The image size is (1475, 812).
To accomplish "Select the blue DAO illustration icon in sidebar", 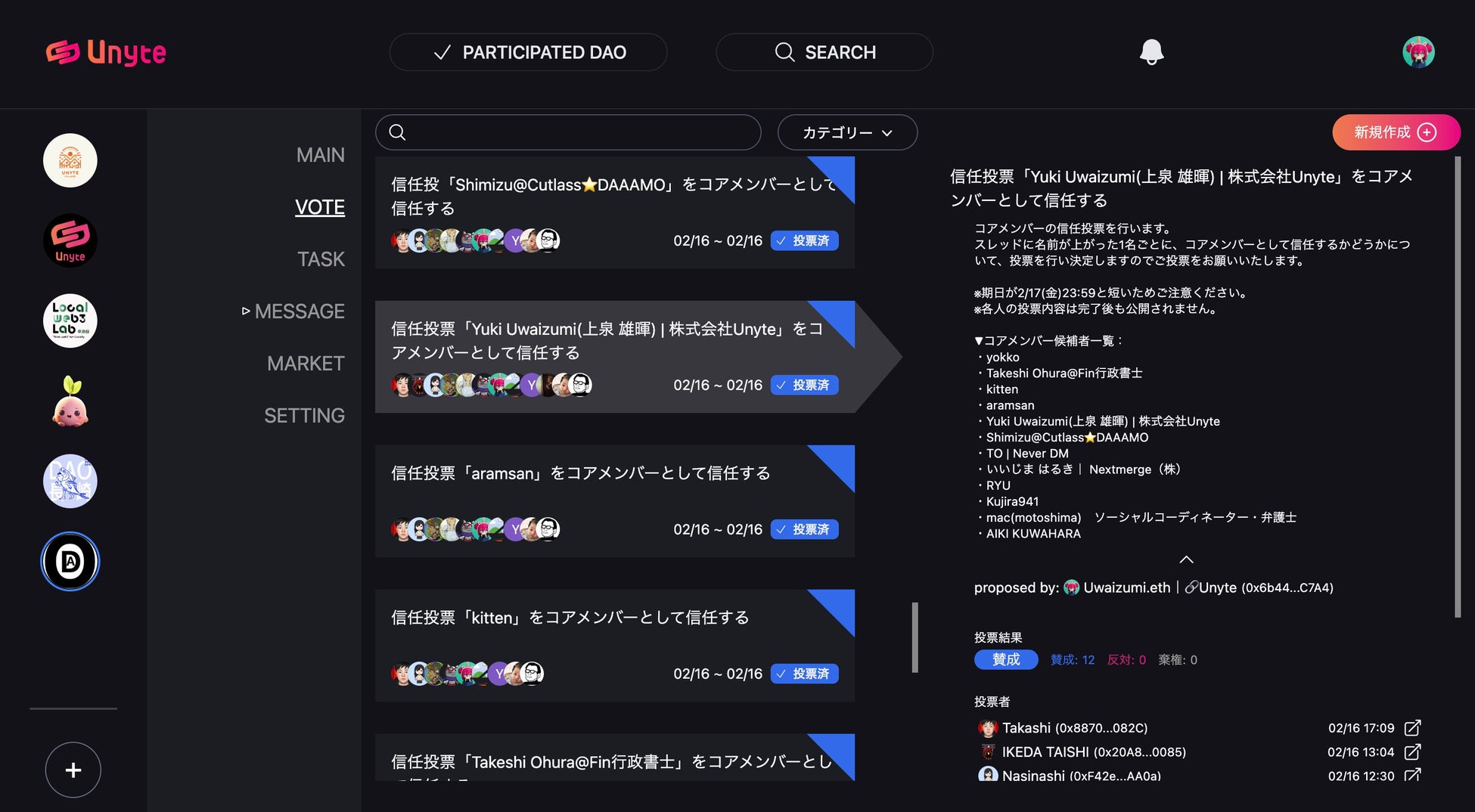I will coord(70,481).
